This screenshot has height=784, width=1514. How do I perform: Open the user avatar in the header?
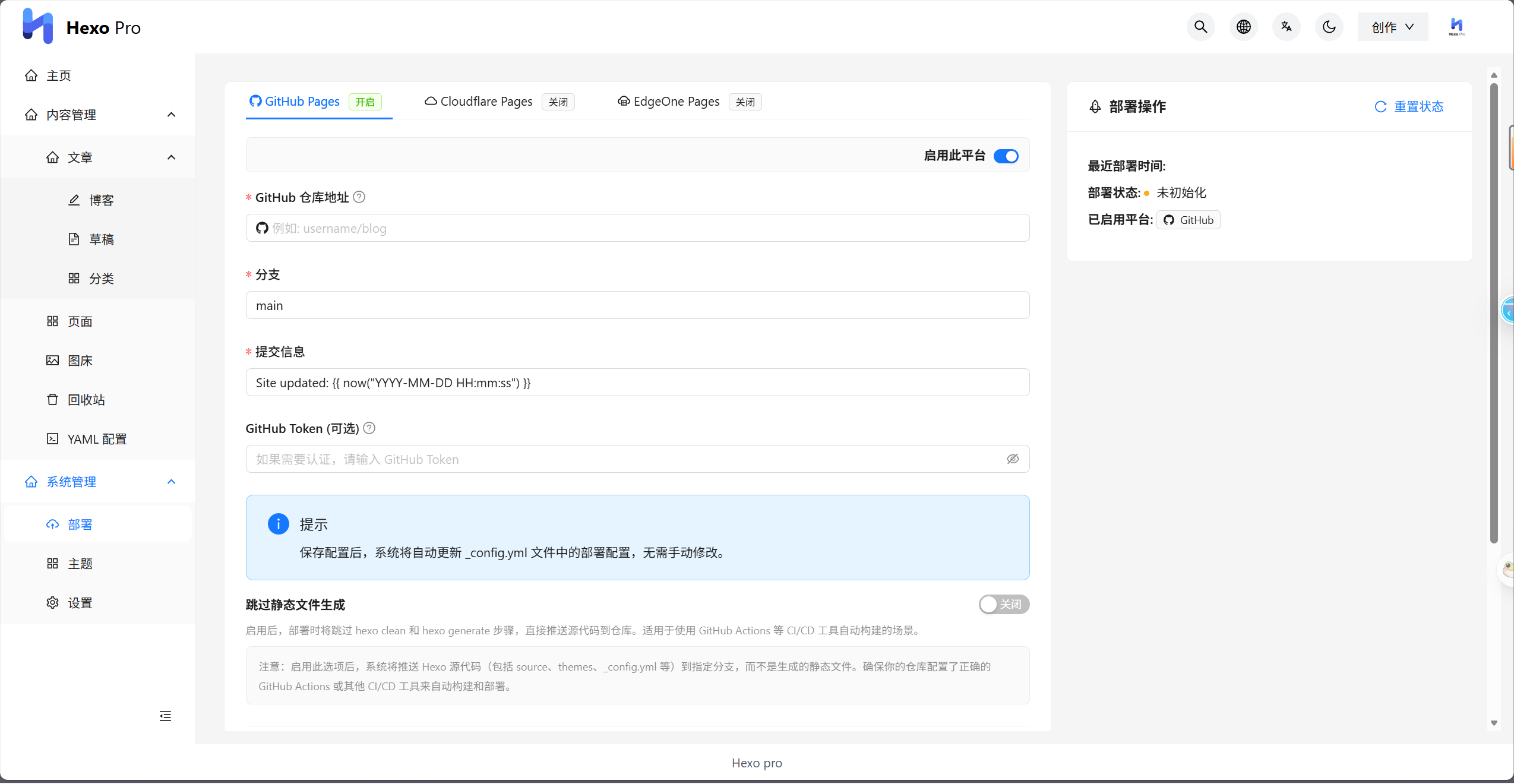tap(1456, 27)
